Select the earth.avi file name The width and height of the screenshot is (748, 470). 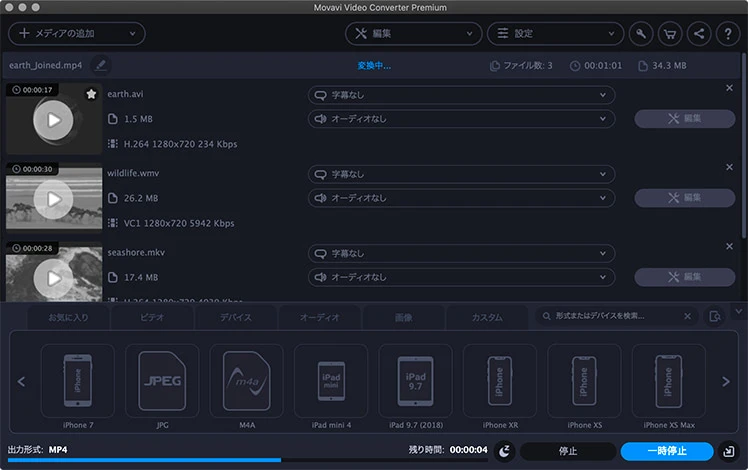(x=125, y=94)
